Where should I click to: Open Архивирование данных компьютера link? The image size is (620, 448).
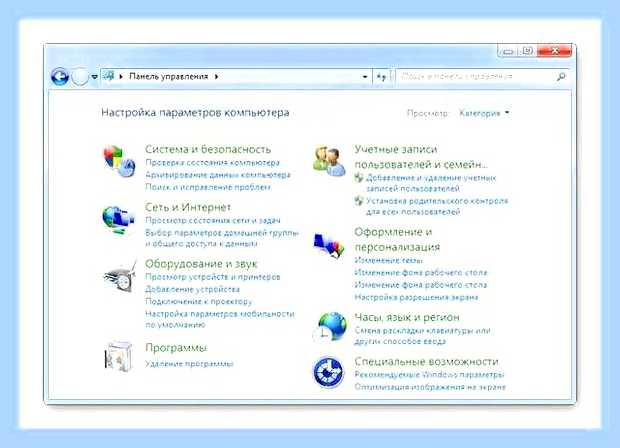click(x=218, y=175)
